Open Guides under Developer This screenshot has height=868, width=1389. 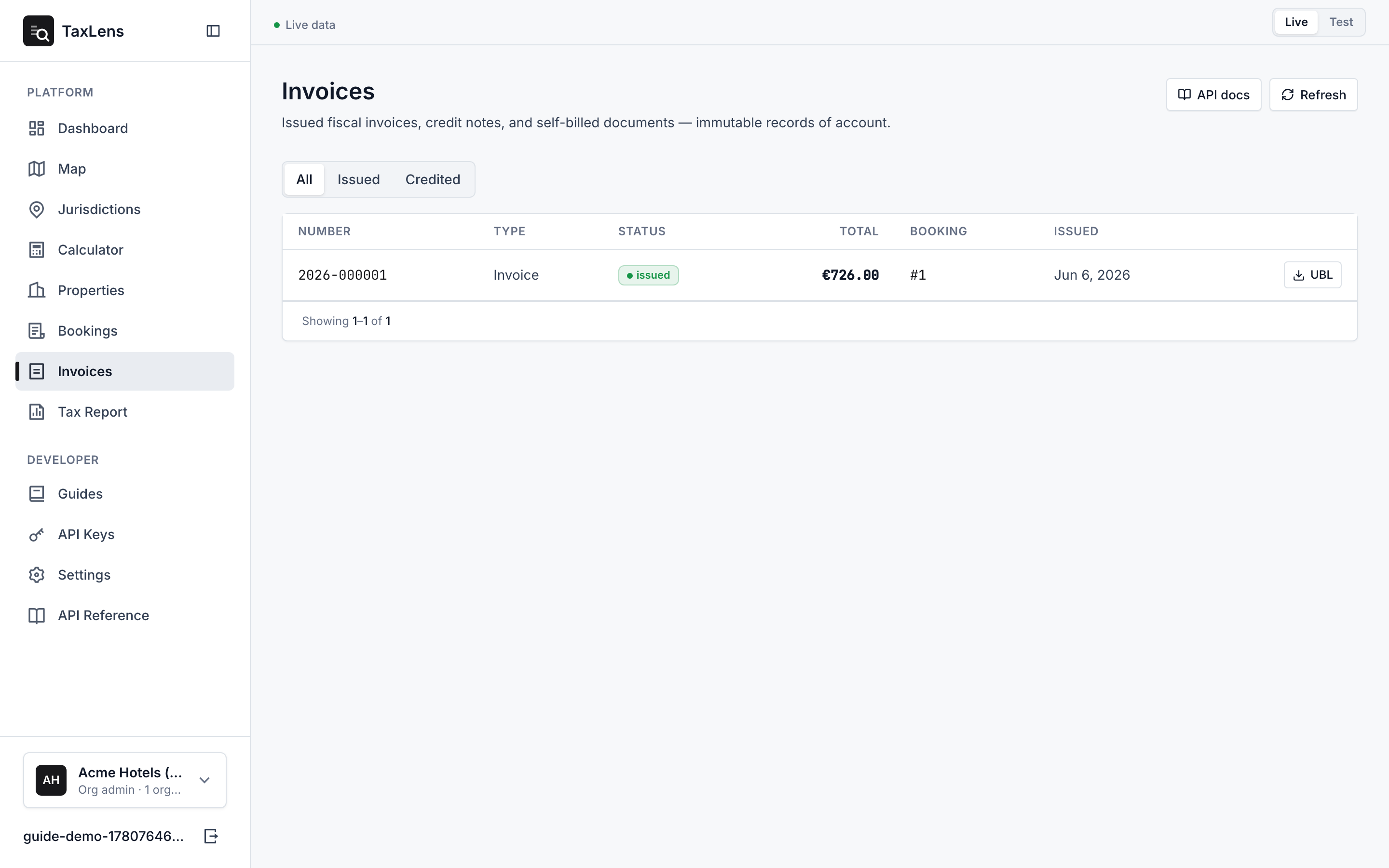(124, 494)
